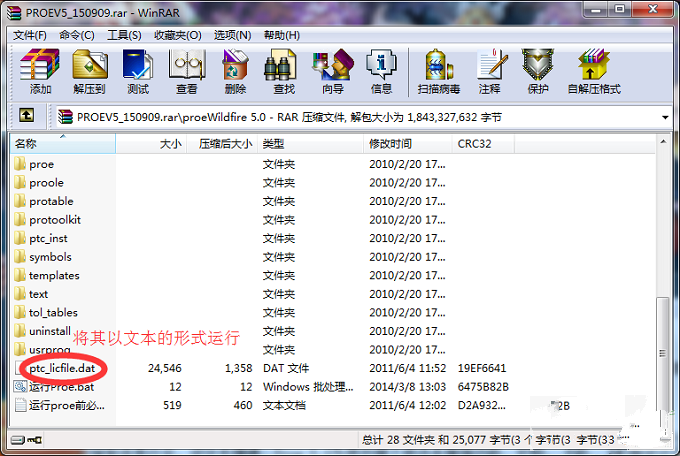This screenshot has width=680, height=456.
Task: Select the ptc_inst folder icon
Action: 20,238
